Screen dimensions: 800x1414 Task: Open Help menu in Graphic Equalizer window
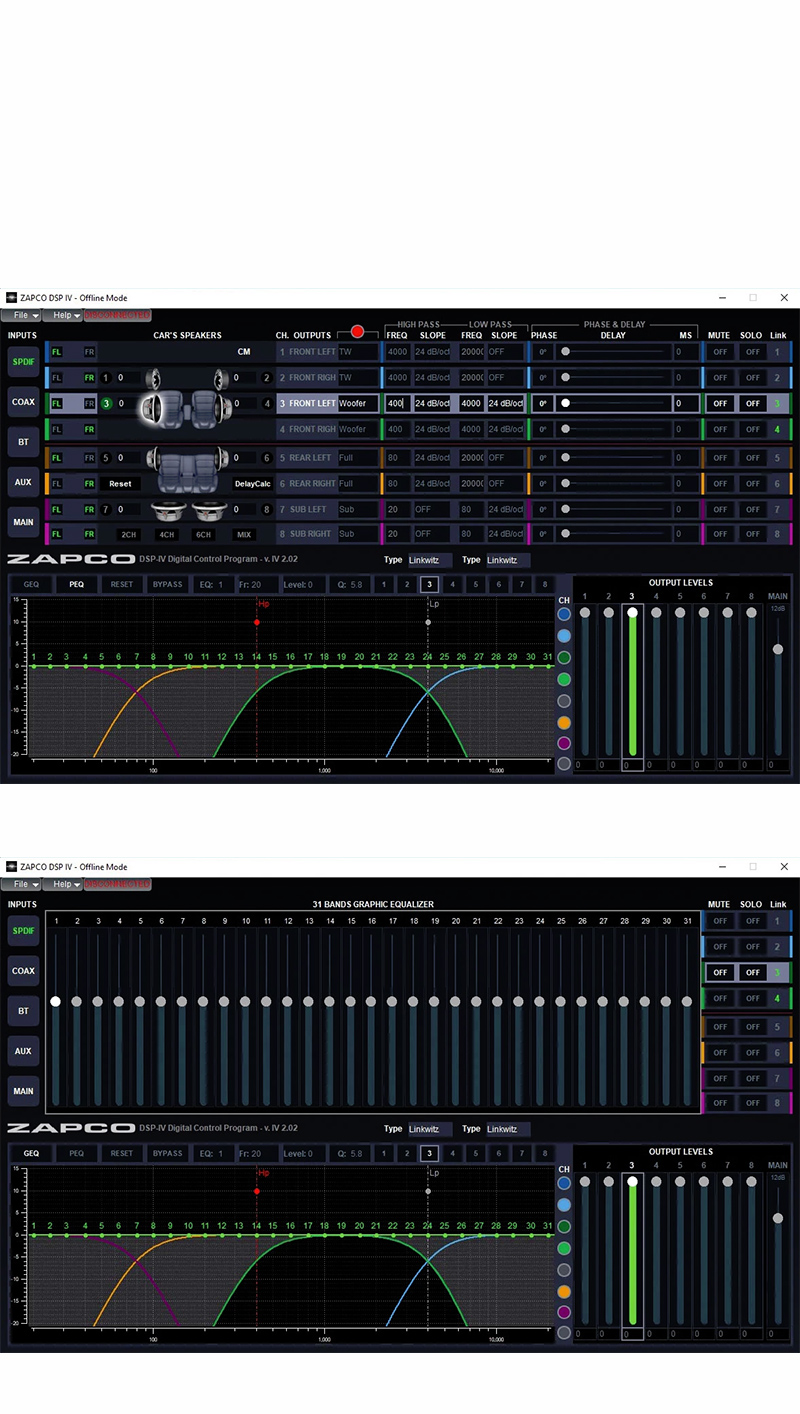click(62, 884)
